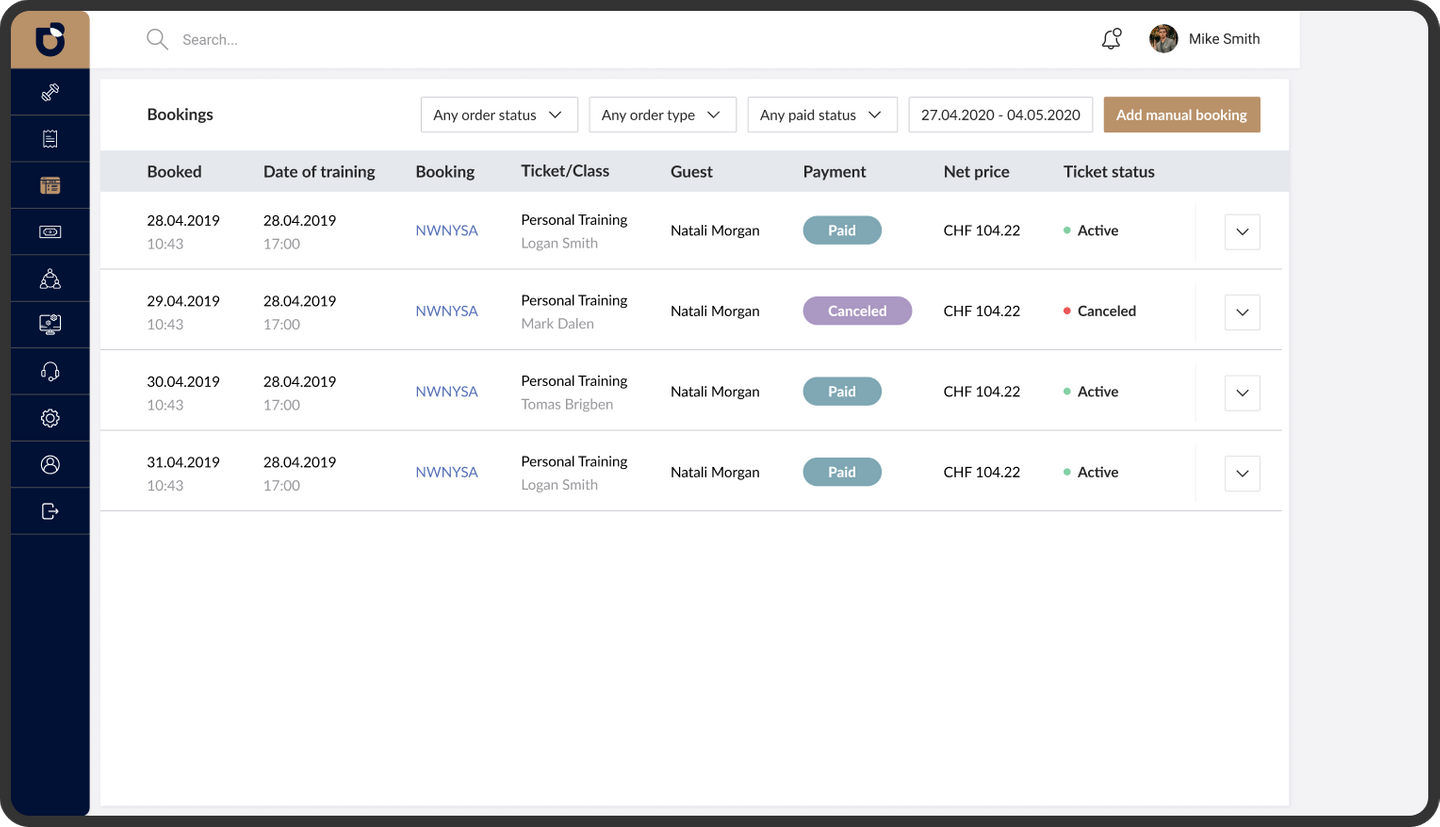The image size is (1440, 827).
Task: Click Mike Smith's avatar photo
Action: coord(1163,39)
